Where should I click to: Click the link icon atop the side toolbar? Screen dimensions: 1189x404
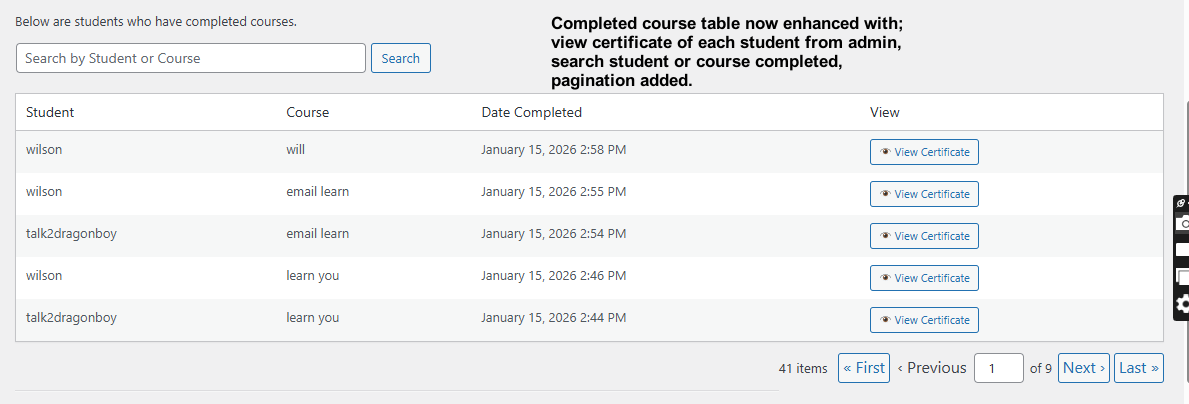[1181, 203]
